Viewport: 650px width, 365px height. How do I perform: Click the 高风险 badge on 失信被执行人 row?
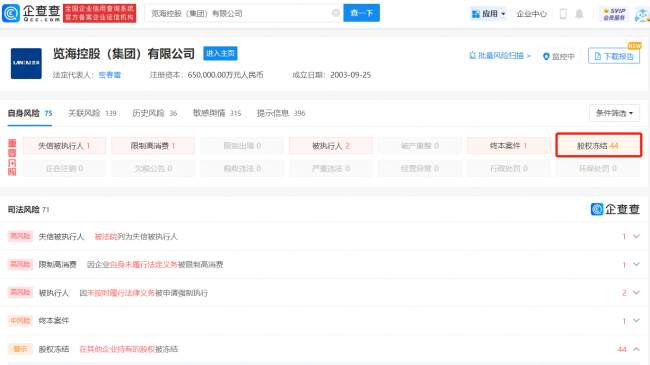(20, 236)
